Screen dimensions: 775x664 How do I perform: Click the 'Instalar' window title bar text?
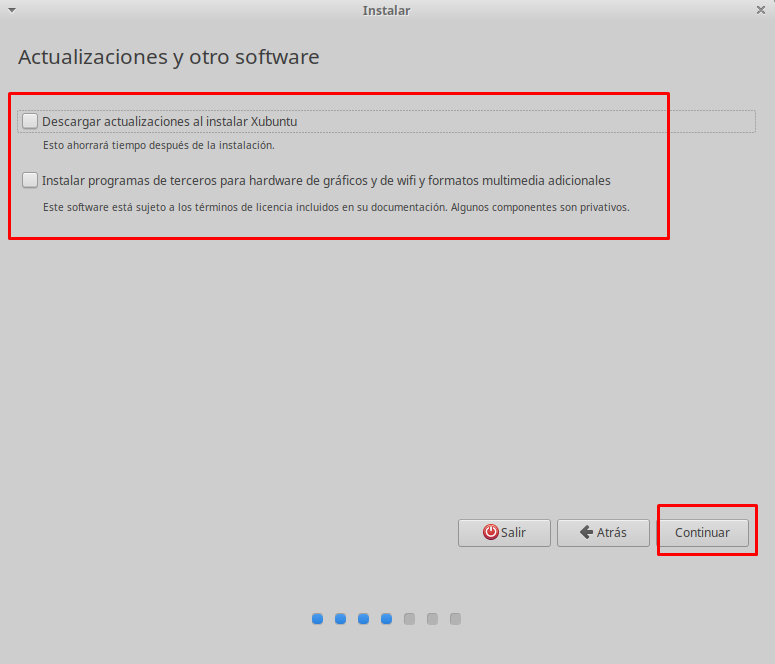point(386,10)
